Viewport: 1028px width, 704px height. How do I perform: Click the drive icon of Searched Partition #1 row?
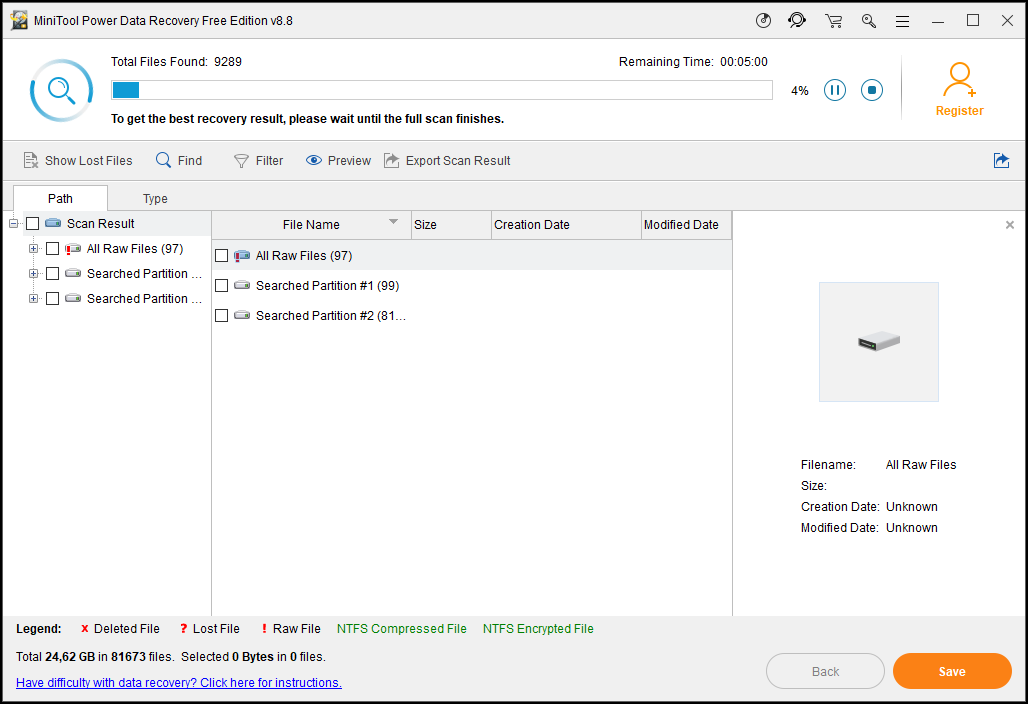(242, 285)
